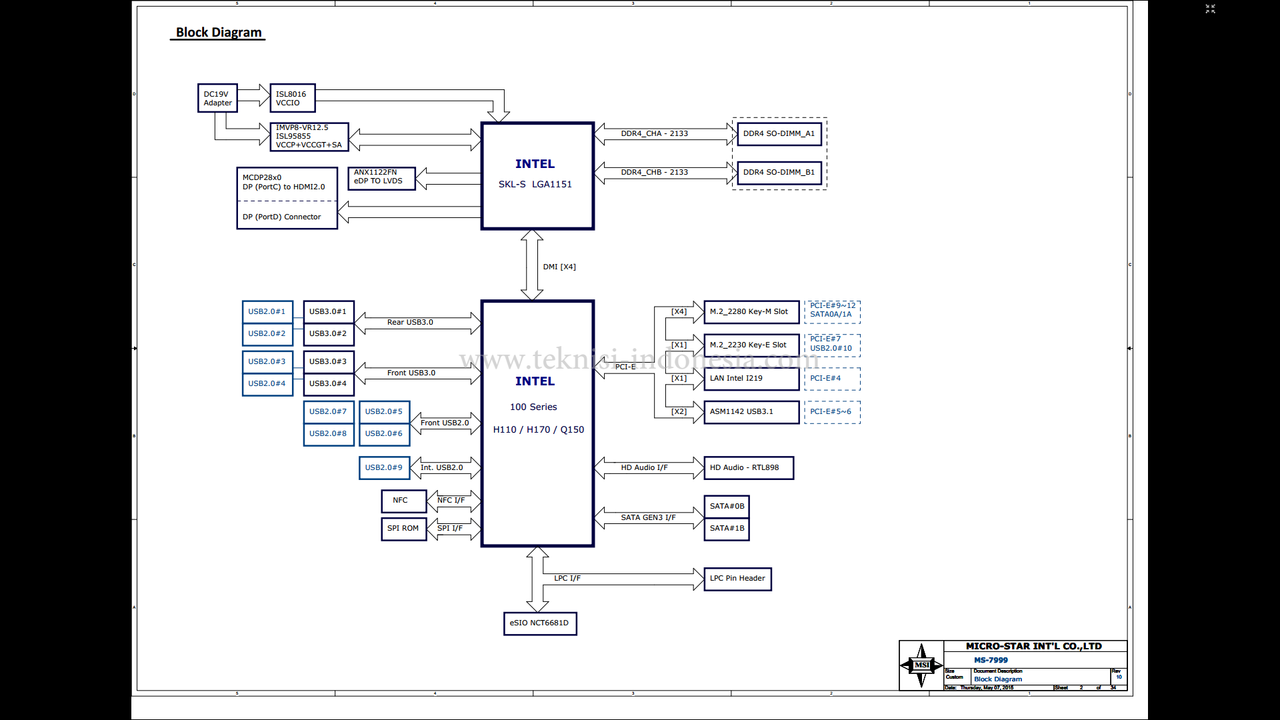Click the 'Front USB2.0' label

pyautogui.click(x=444, y=423)
